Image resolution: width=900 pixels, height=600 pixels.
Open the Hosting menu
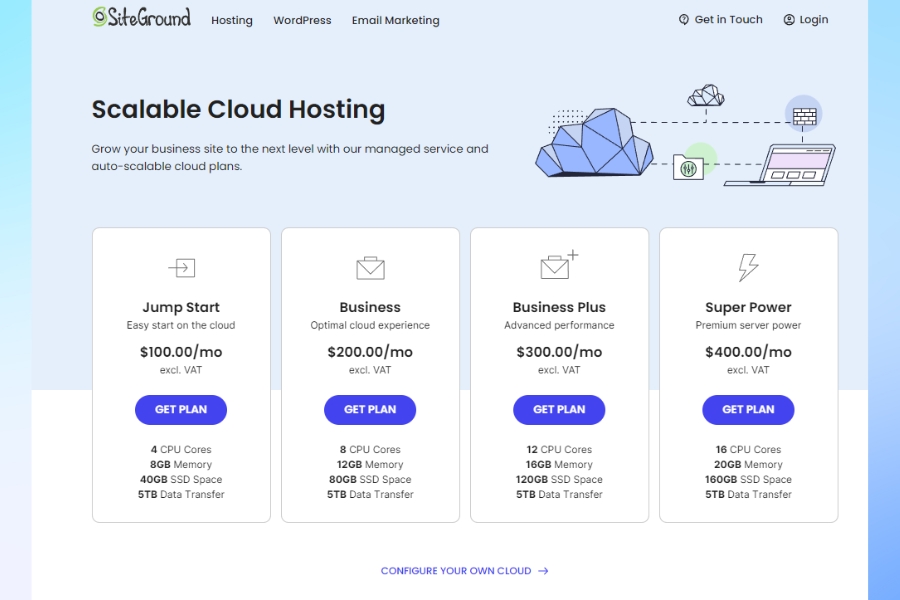pyautogui.click(x=232, y=21)
